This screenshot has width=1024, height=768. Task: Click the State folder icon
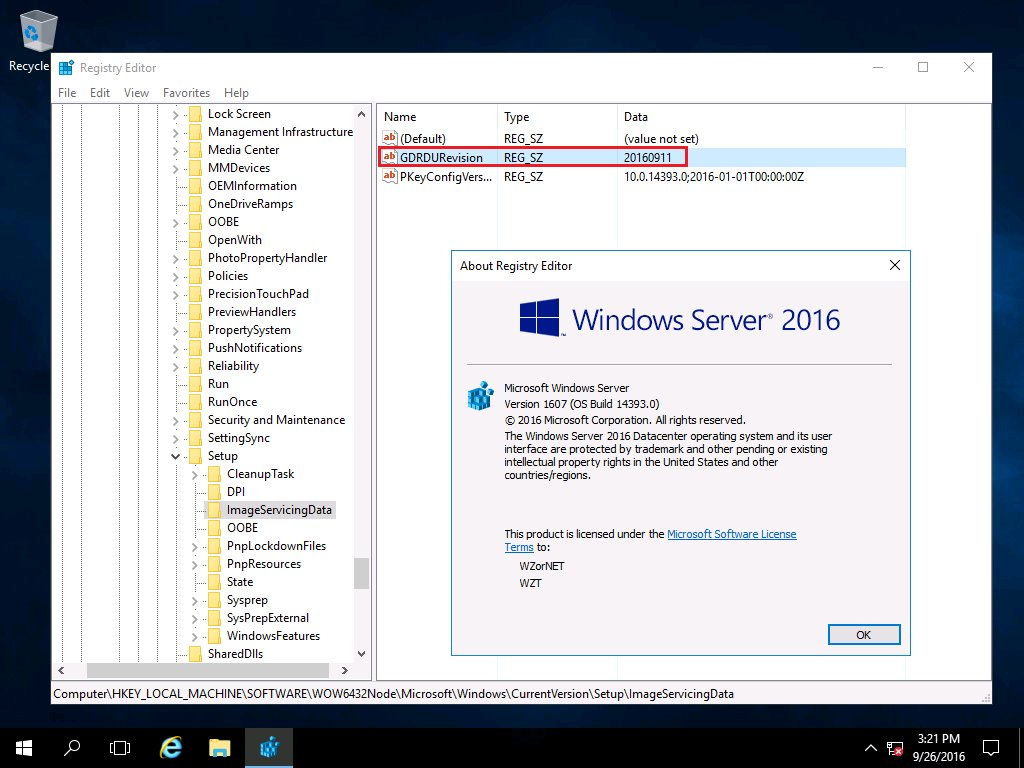coord(214,582)
